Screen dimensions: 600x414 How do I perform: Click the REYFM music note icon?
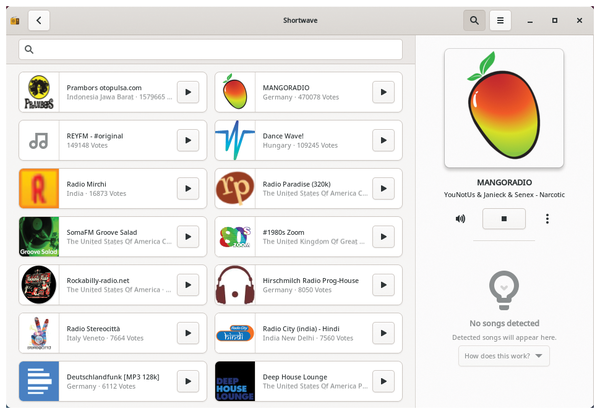tap(39, 140)
